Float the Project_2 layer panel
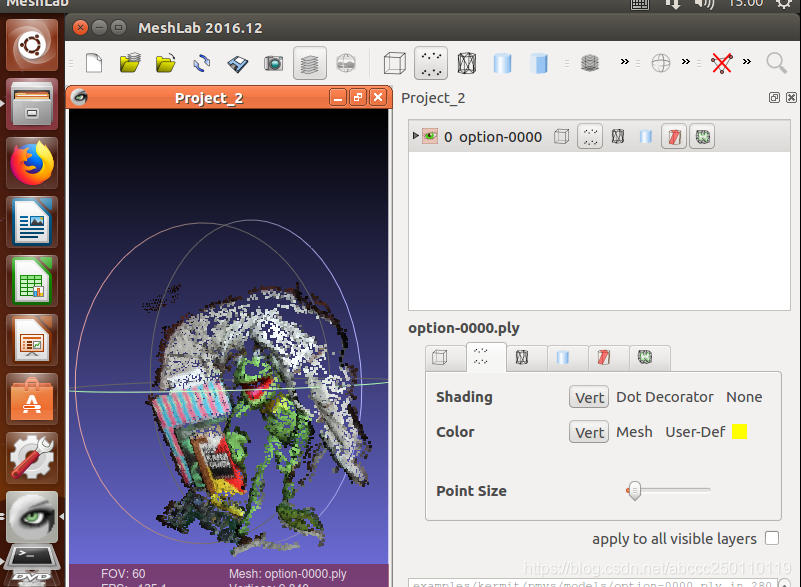The width and height of the screenshot is (801, 587). [x=774, y=98]
